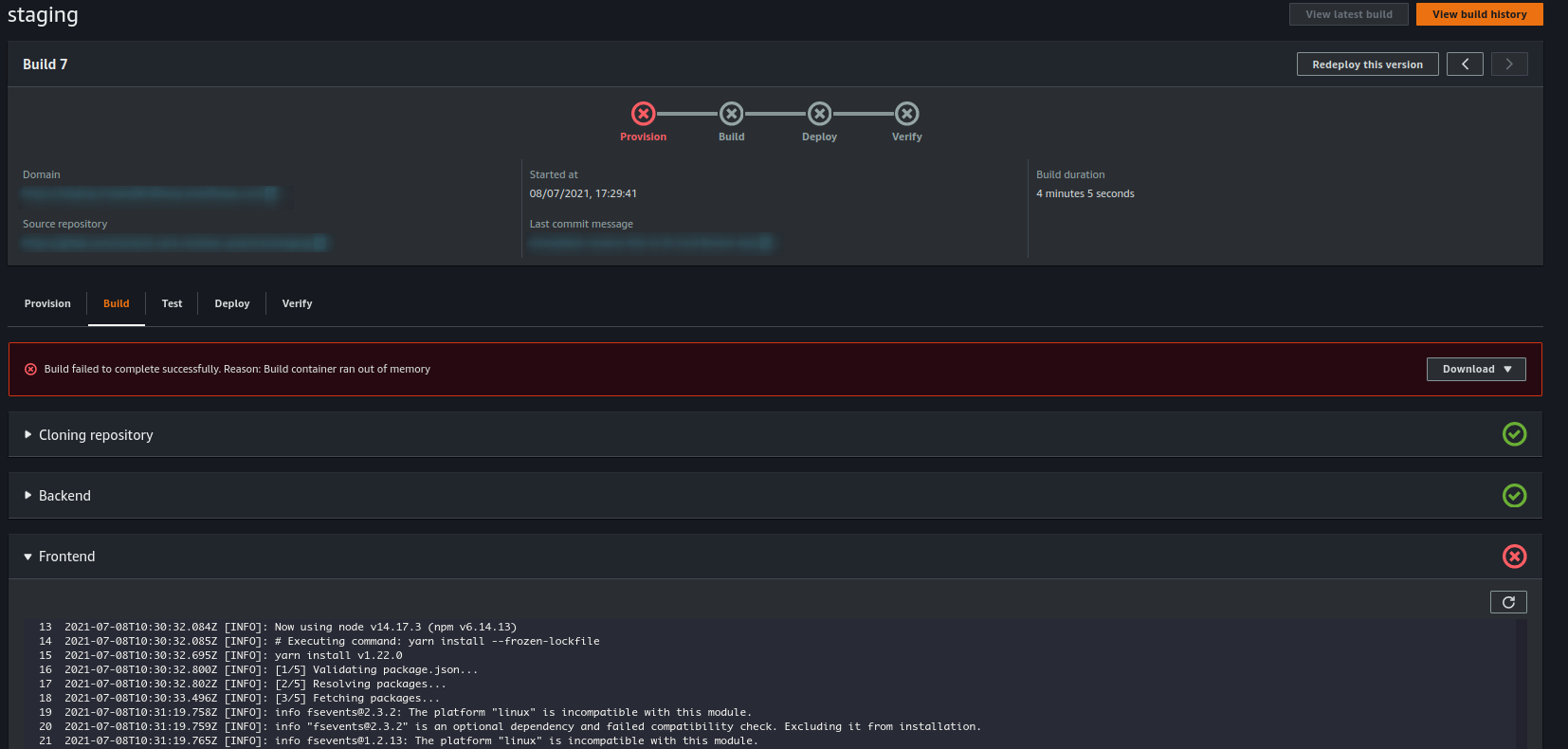Click the 'Provision' label under step icon

[643, 137]
